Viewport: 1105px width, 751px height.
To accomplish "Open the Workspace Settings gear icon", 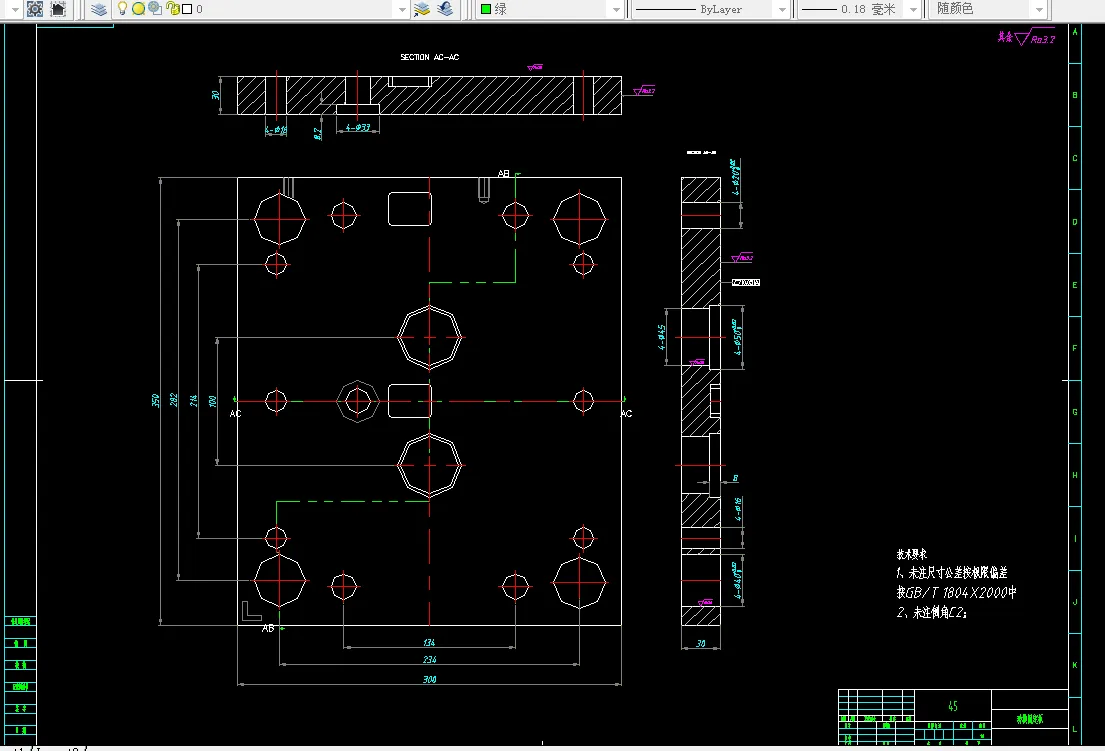I will (x=35, y=9).
